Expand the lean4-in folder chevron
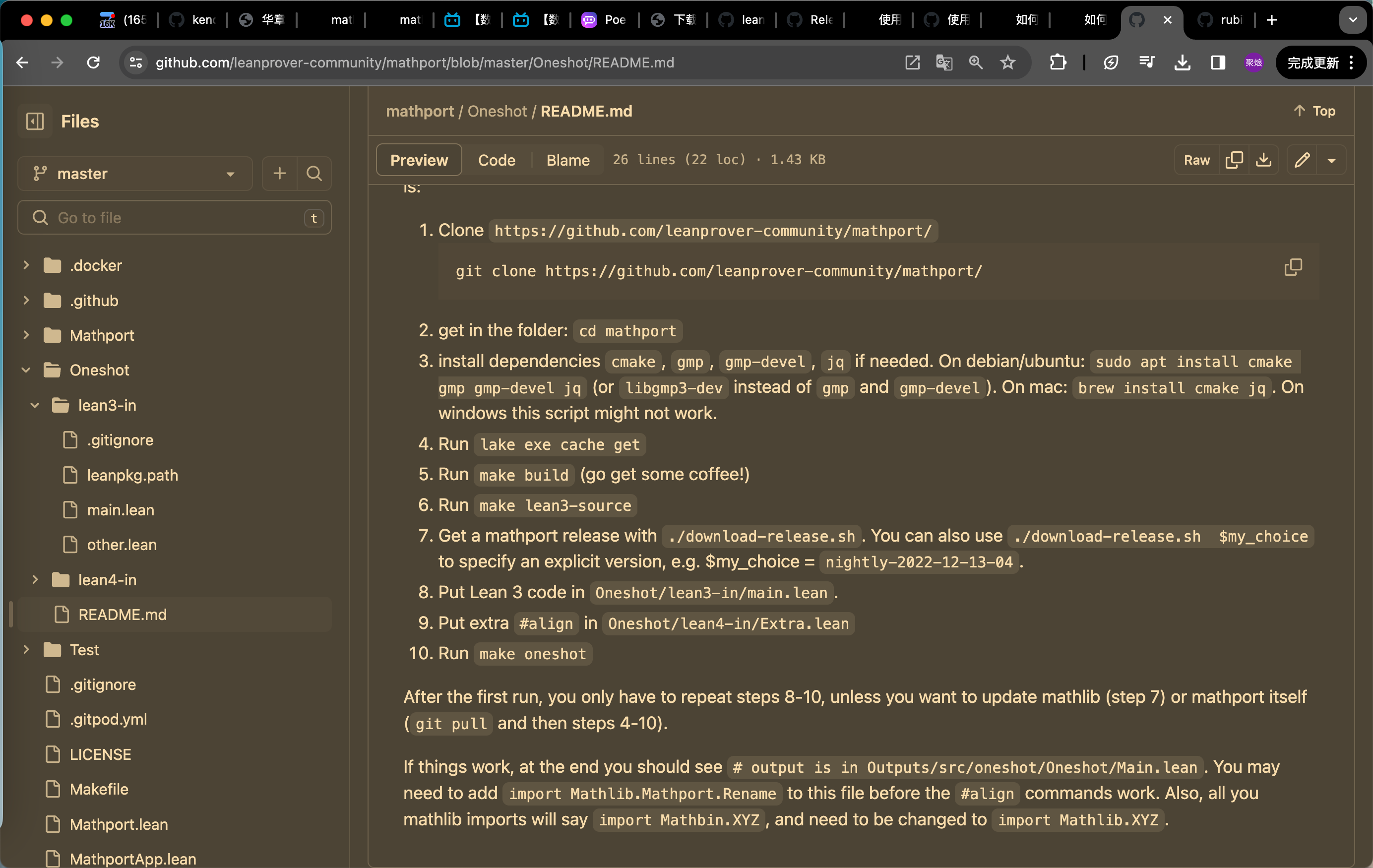This screenshot has height=868, width=1373. [35, 579]
